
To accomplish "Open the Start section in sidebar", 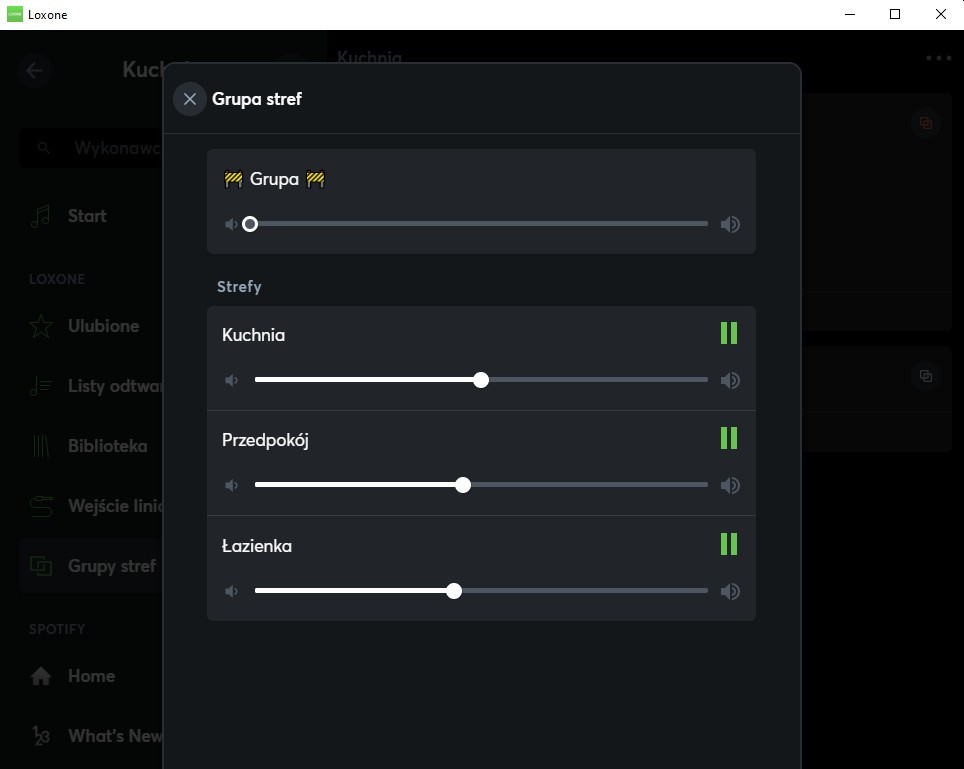I will point(87,216).
